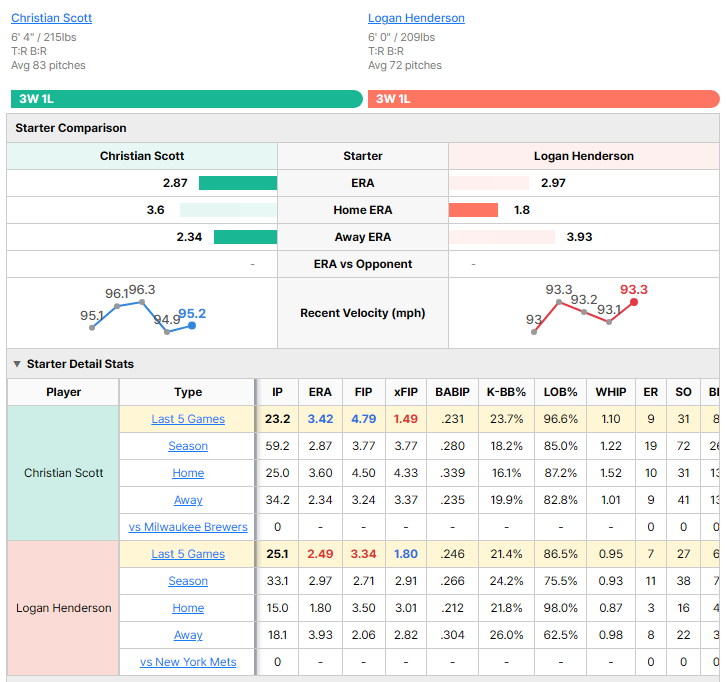Select the Player column header
The width and height of the screenshot is (726, 682).
coord(63,392)
